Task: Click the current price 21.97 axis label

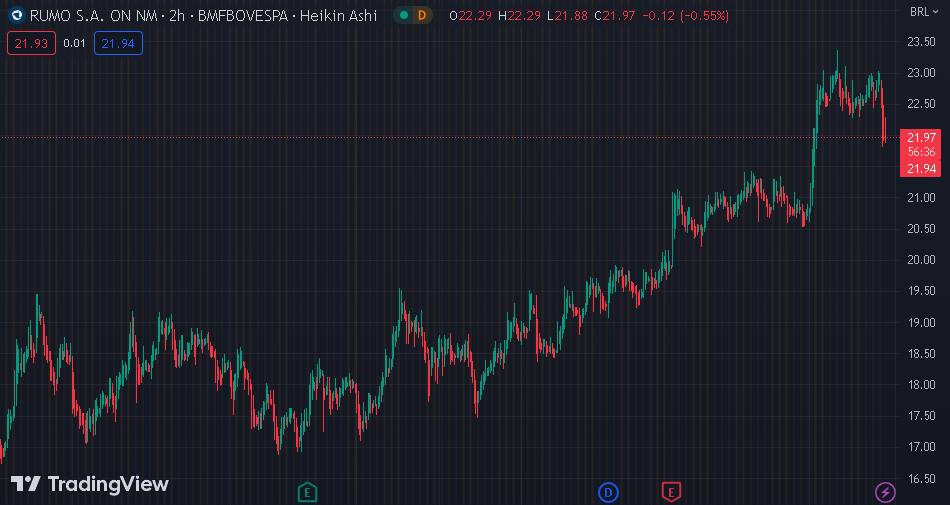Action: pos(921,137)
